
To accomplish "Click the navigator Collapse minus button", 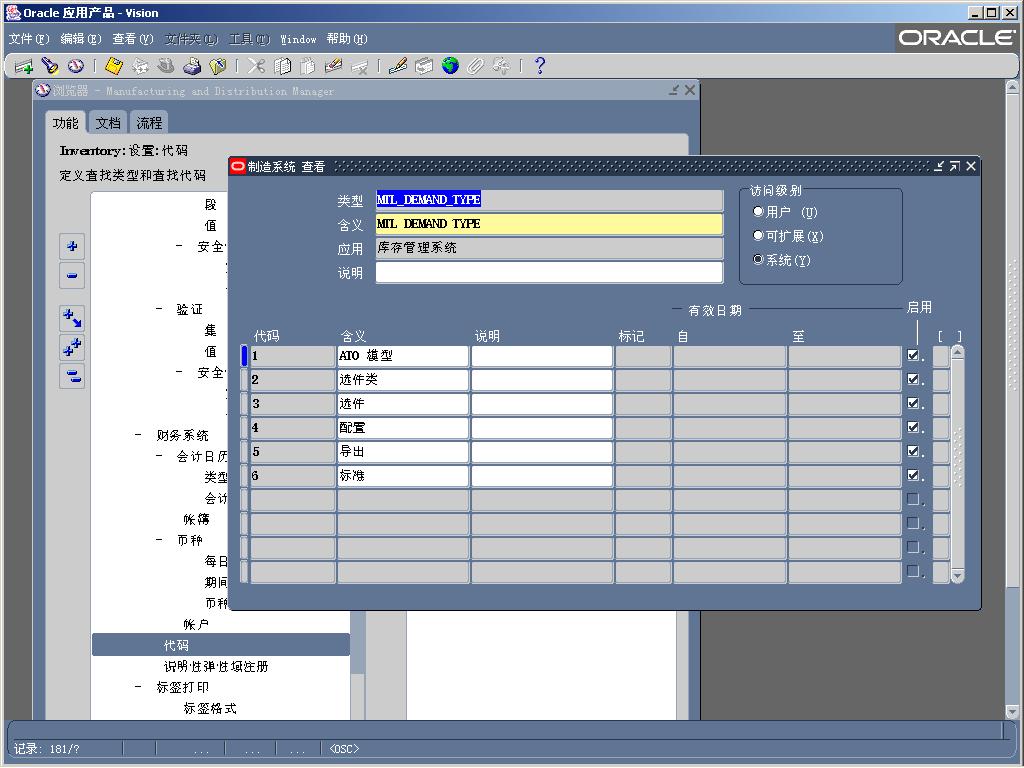I will (x=72, y=275).
